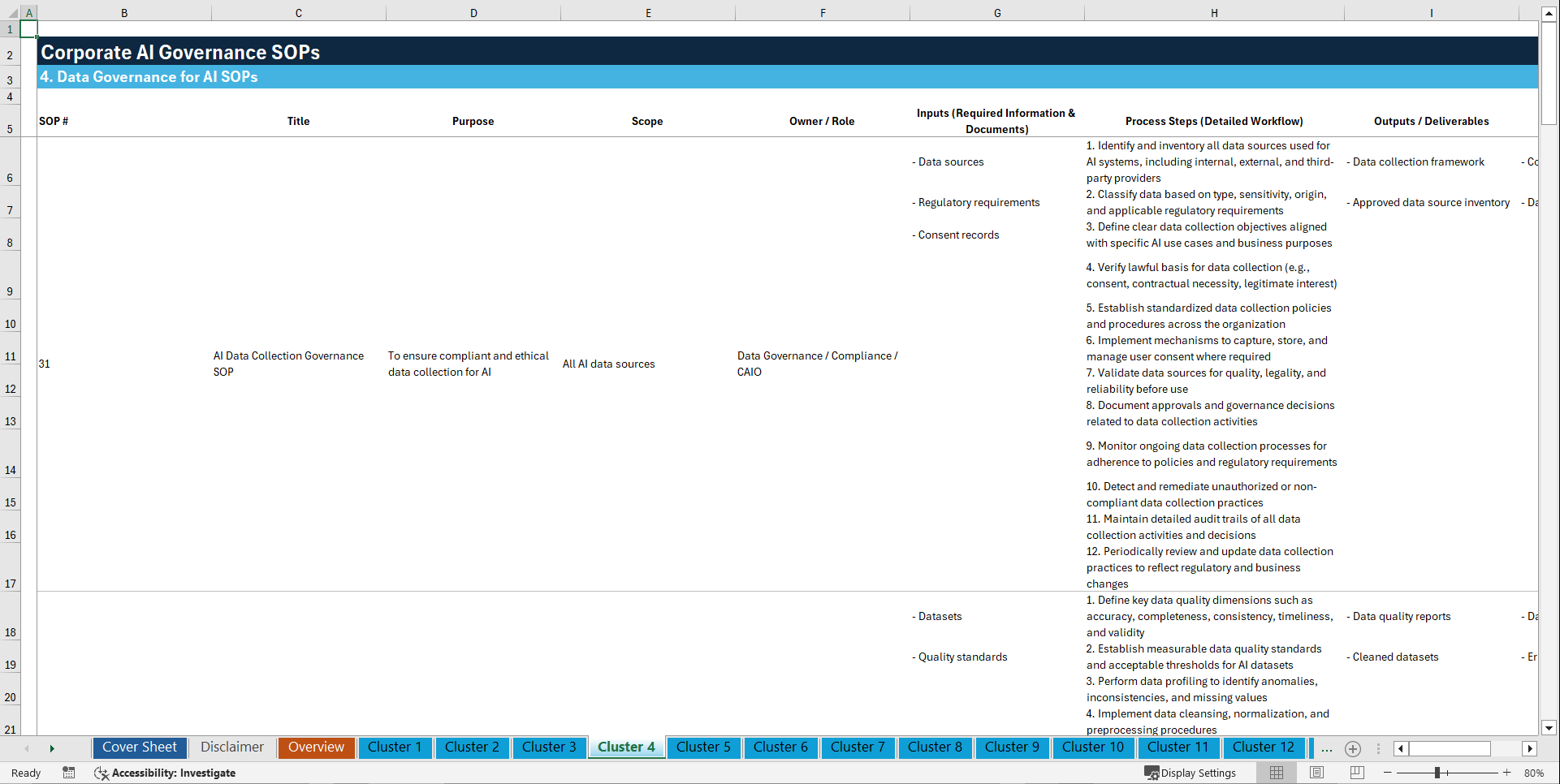The width and height of the screenshot is (1560, 784).
Task: Zoom out using the minus icon
Action: click(1388, 773)
